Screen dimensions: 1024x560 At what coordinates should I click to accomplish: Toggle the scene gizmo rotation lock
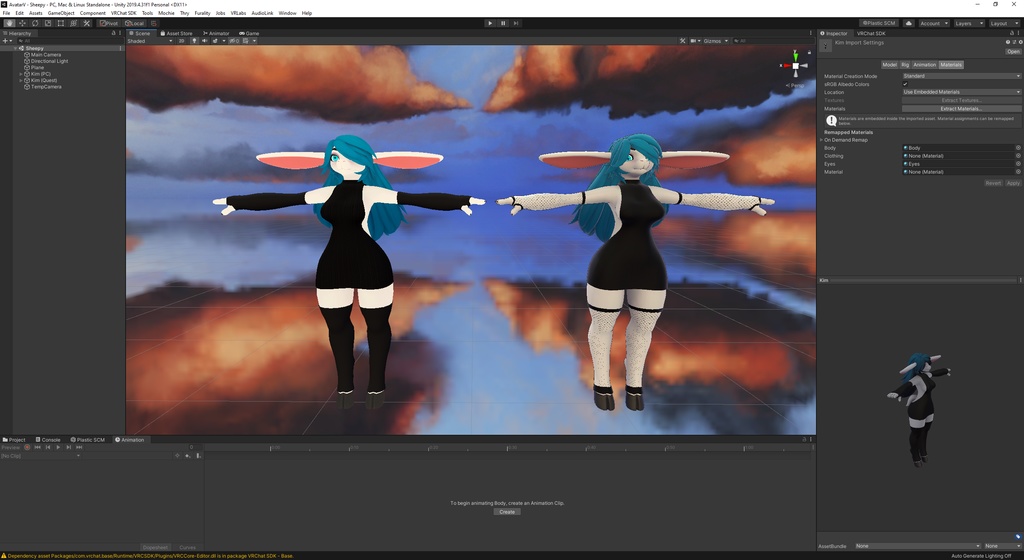(x=810, y=52)
